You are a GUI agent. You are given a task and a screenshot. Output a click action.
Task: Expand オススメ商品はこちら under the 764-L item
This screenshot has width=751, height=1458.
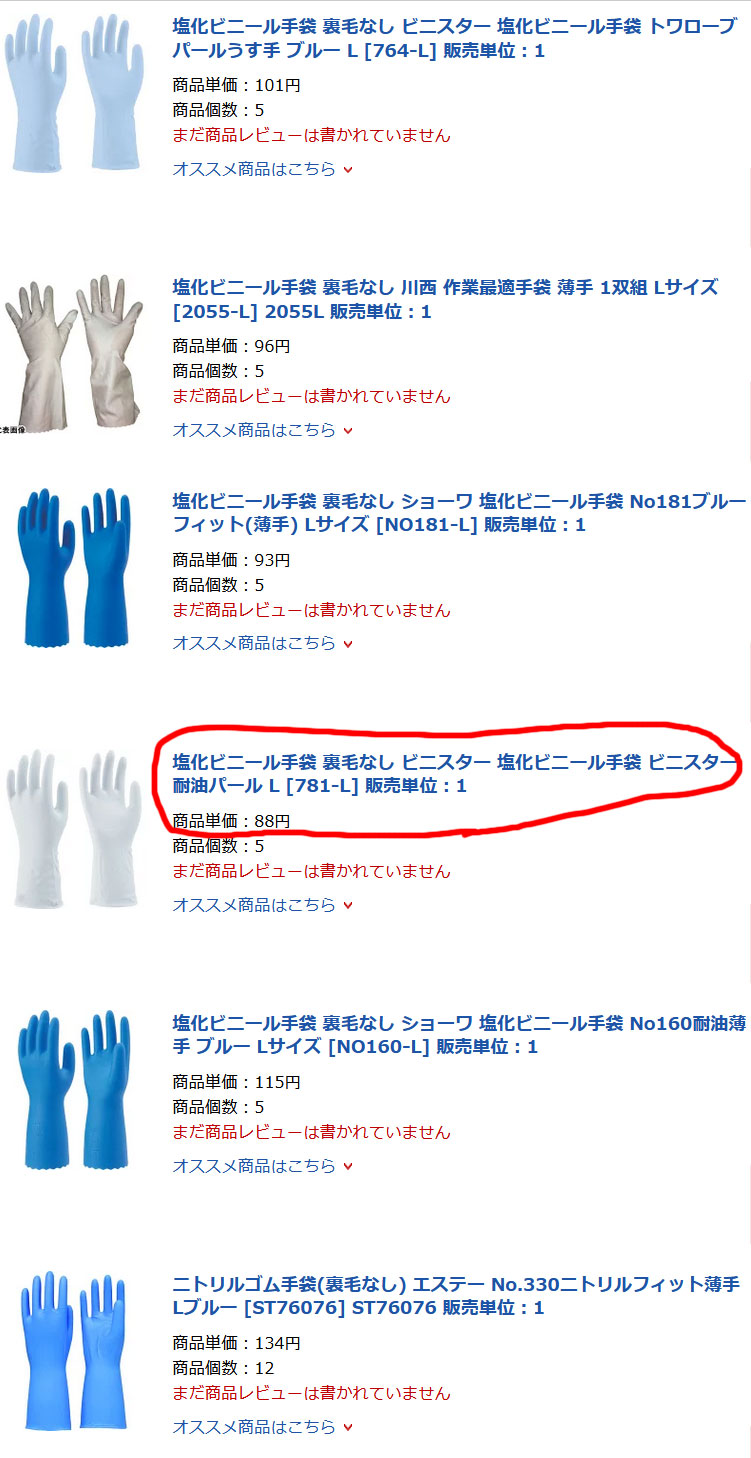click(x=263, y=169)
